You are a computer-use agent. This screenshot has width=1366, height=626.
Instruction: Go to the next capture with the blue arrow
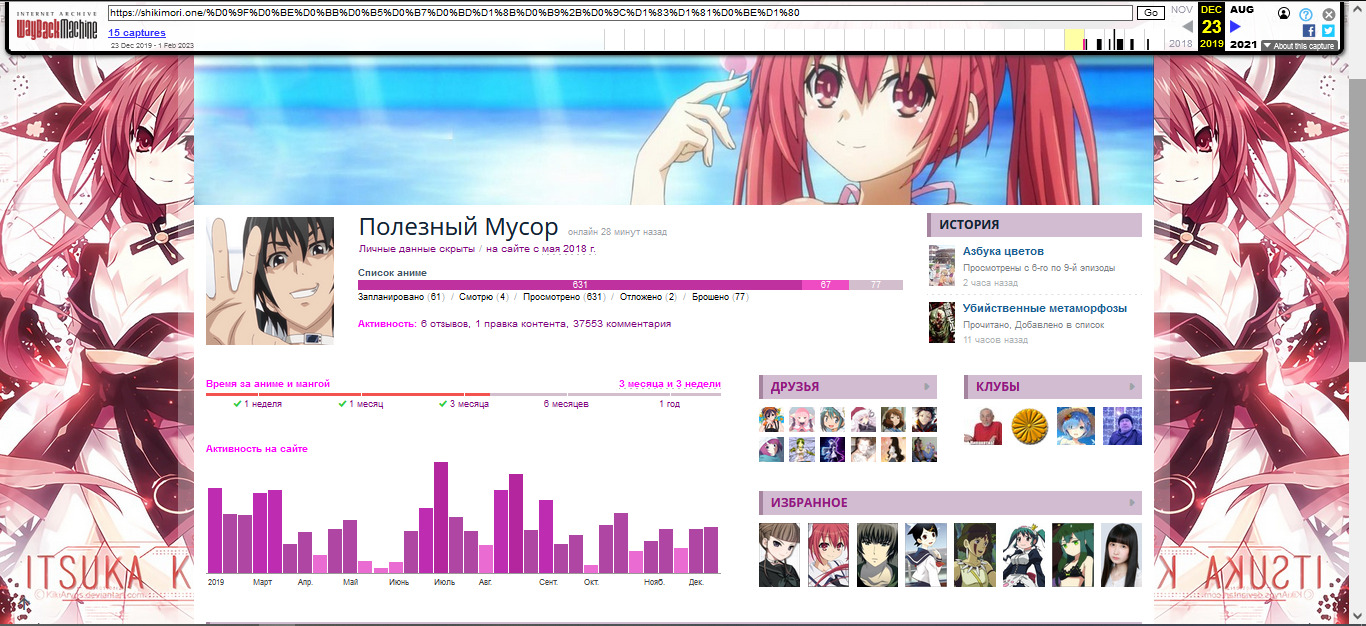(x=1236, y=27)
